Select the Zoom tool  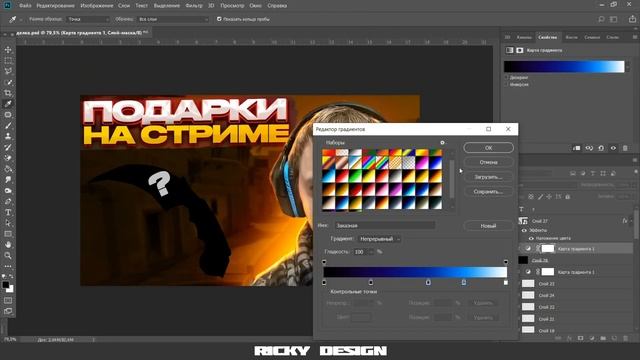click(x=8, y=256)
